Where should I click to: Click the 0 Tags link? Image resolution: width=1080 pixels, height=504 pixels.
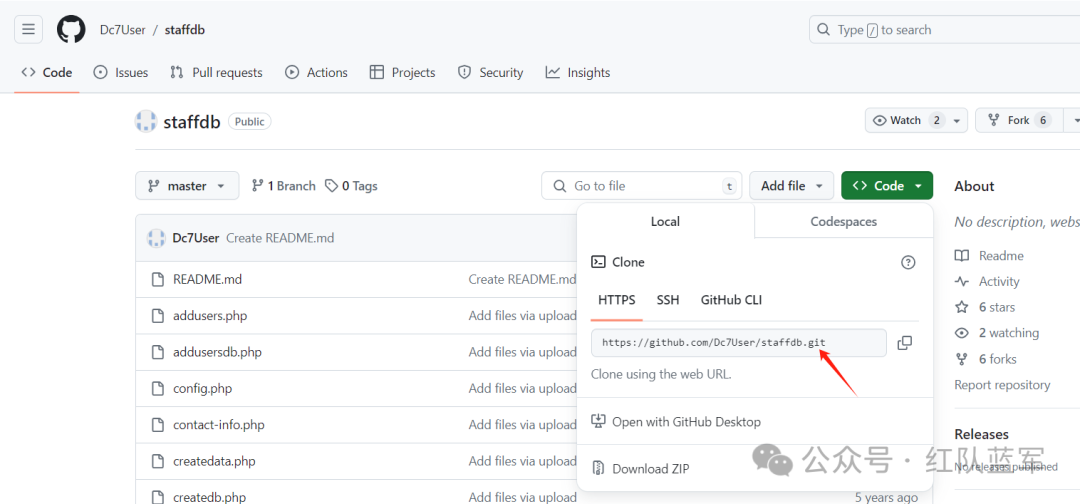click(x=351, y=186)
